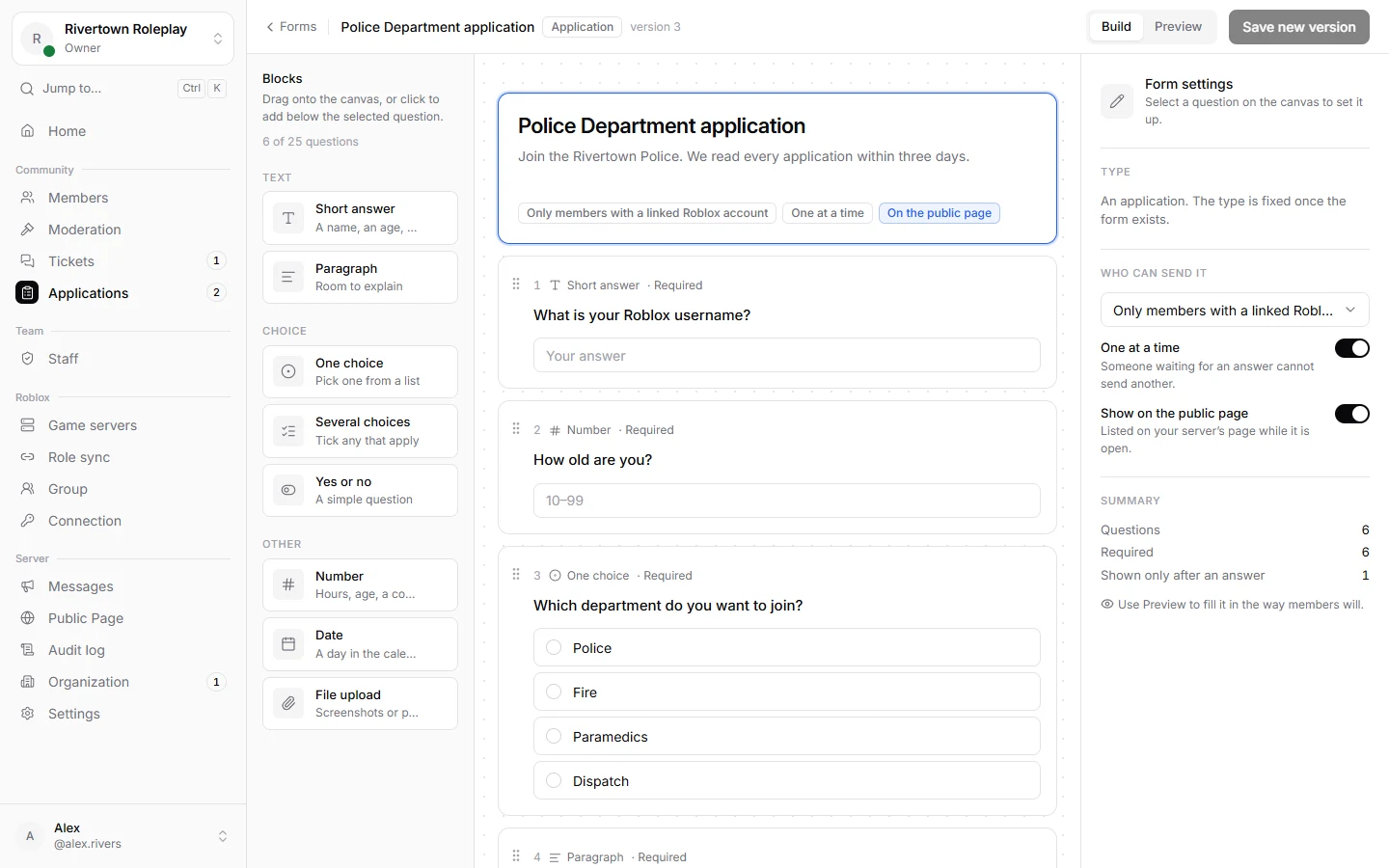Click the version 3 label

point(655,27)
